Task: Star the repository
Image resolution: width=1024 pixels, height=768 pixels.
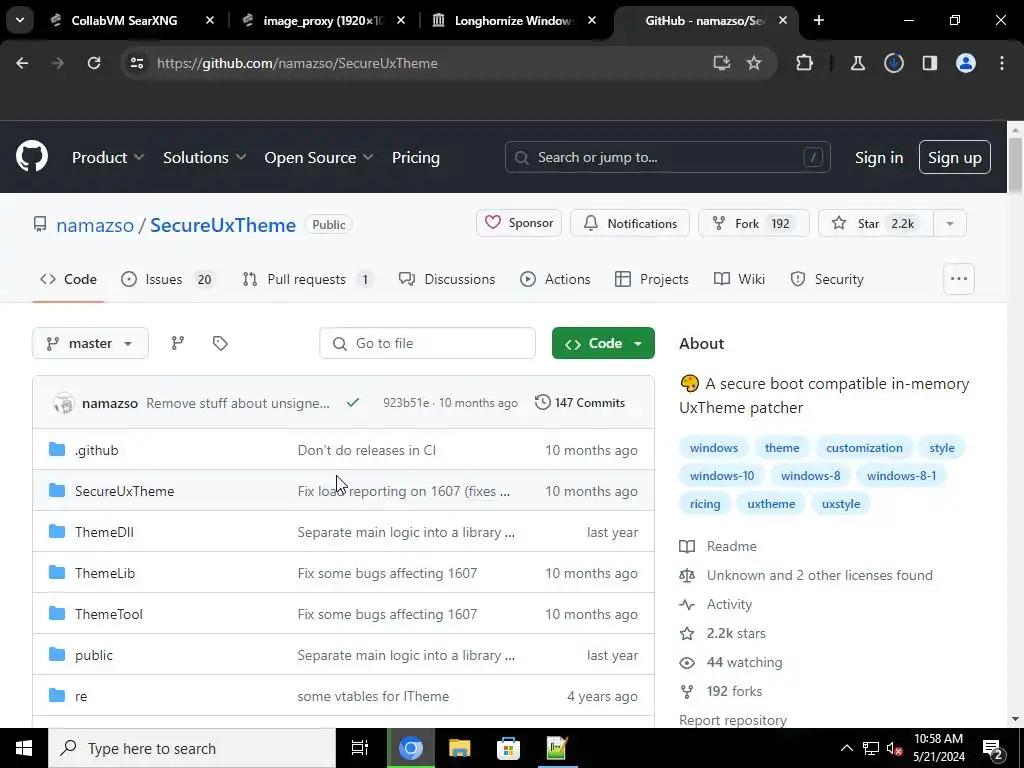Action: [x=876, y=223]
